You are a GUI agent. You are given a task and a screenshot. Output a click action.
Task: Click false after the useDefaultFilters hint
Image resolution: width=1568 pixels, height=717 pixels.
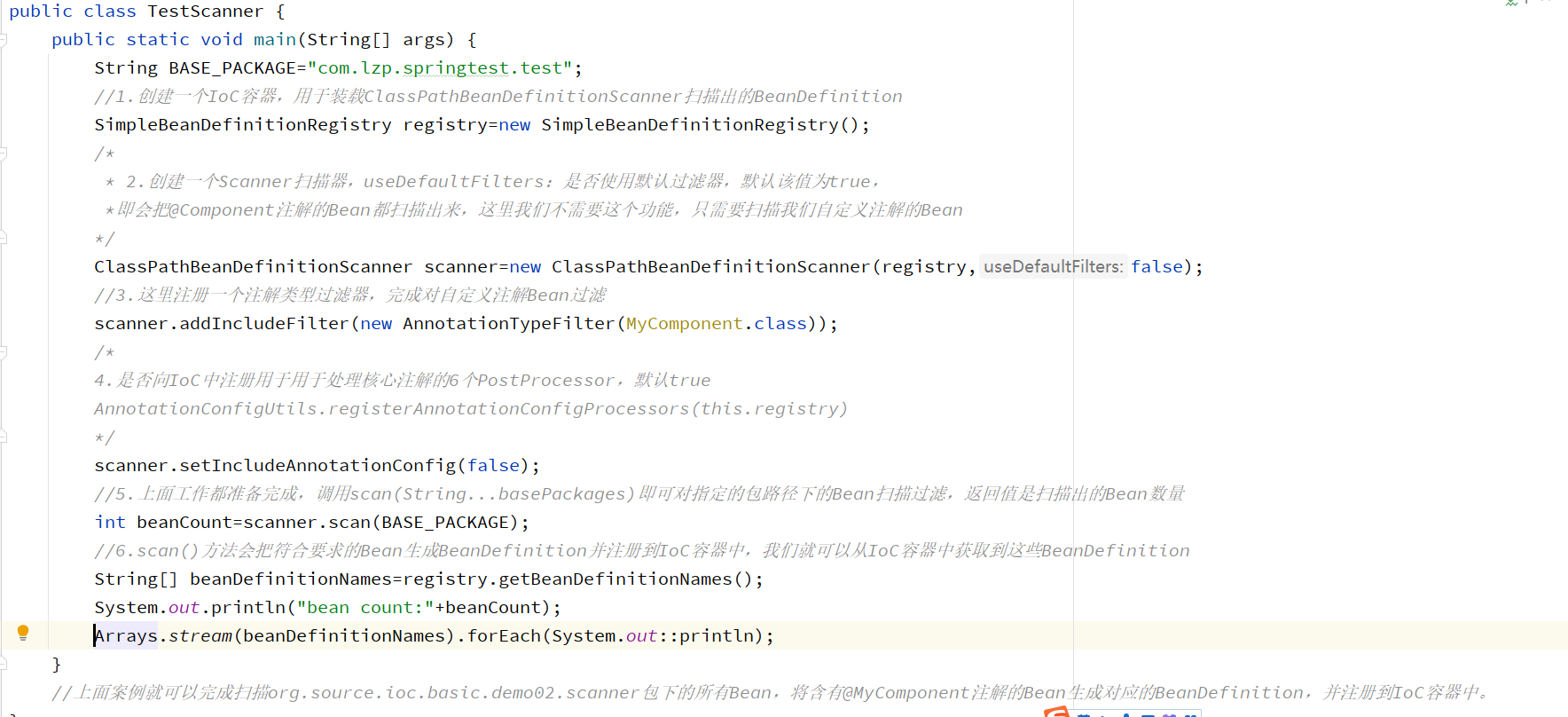[1156, 267]
